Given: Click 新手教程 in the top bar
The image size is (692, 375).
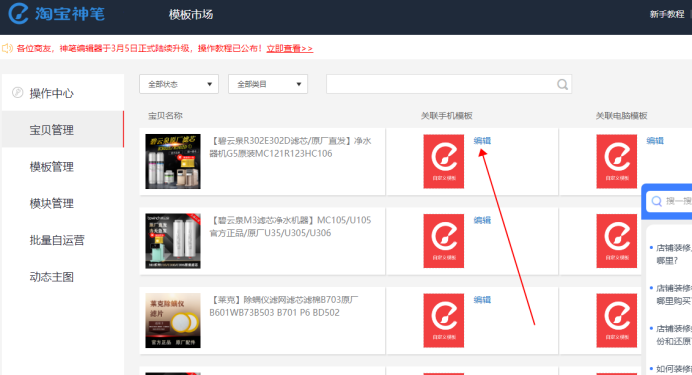Looking at the screenshot, I should pos(667,15).
